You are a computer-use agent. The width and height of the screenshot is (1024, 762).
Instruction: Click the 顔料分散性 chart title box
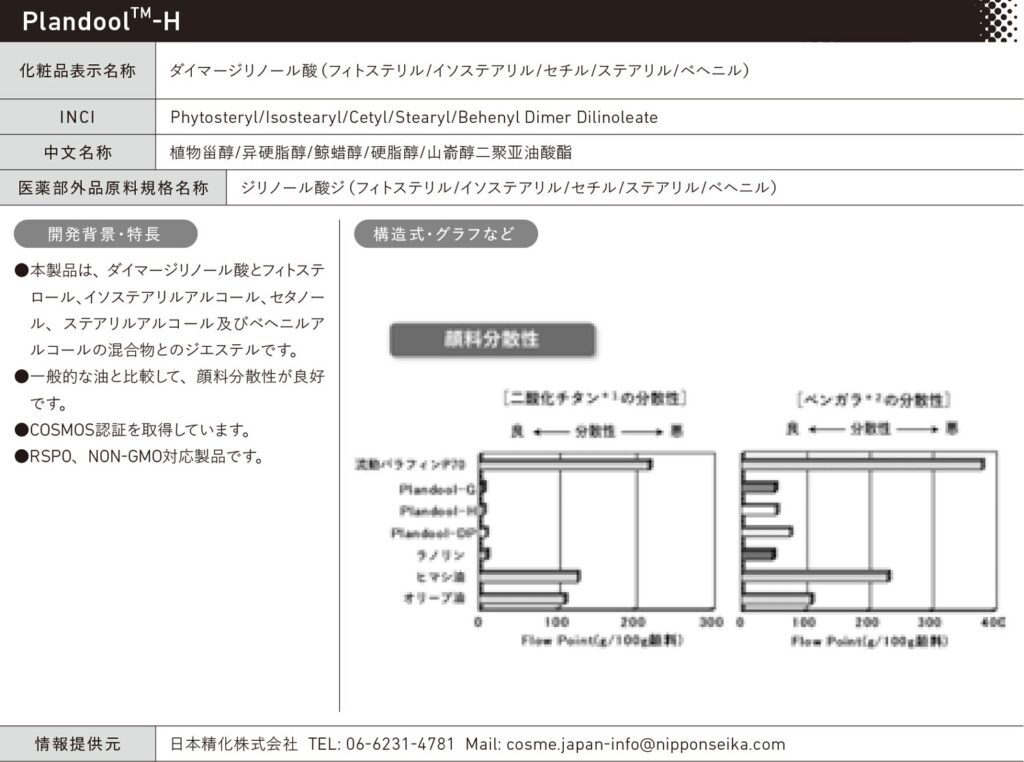coord(491,340)
